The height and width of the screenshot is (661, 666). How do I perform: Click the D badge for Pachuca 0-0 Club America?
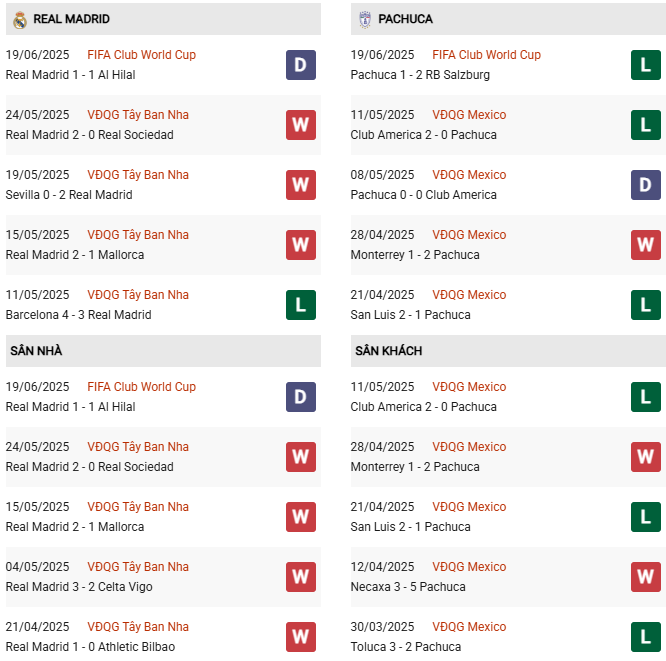pyautogui.click(x=646, y=185)
